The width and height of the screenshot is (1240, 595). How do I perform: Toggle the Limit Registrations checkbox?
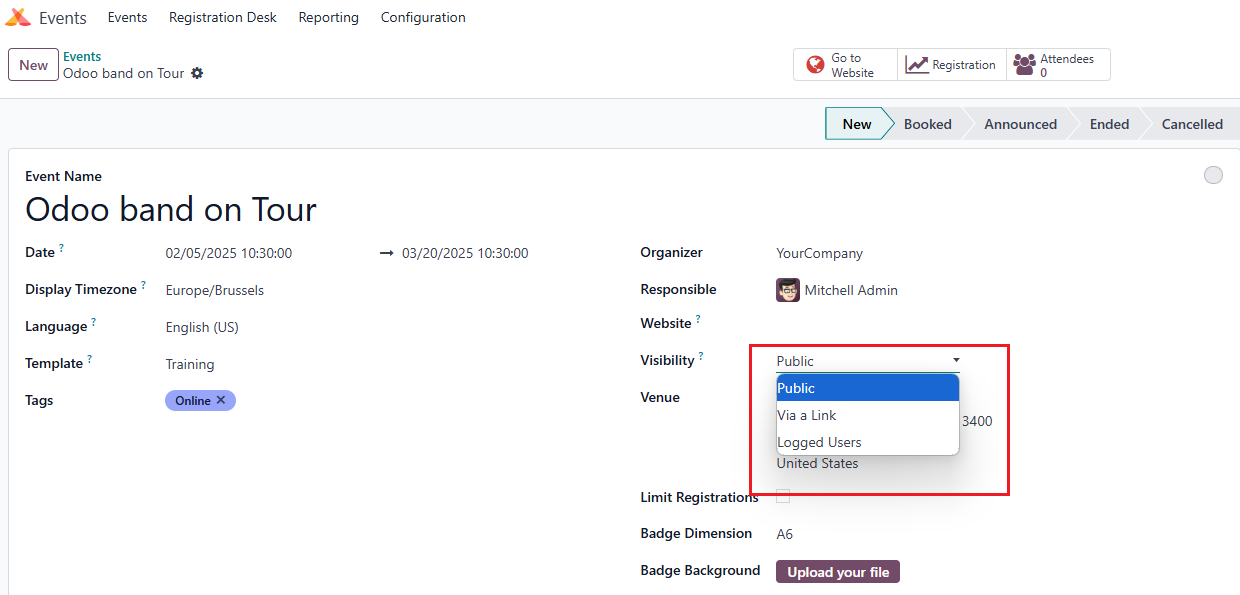click(x=783, y=497)
